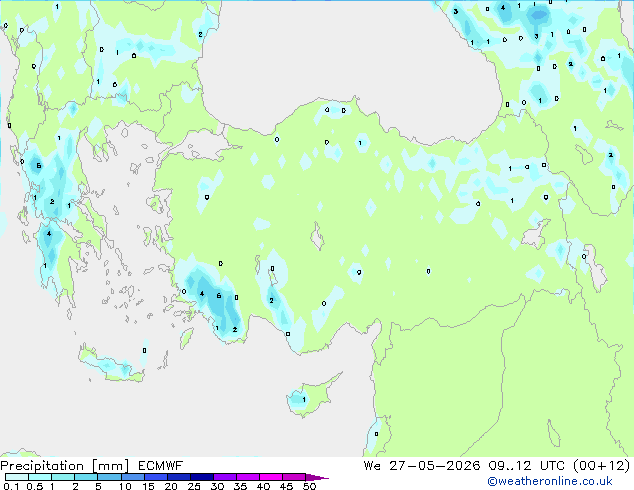Click the legend tick label '20'
634x490 pixels.
pyautogui.click(x=171, y=486)
